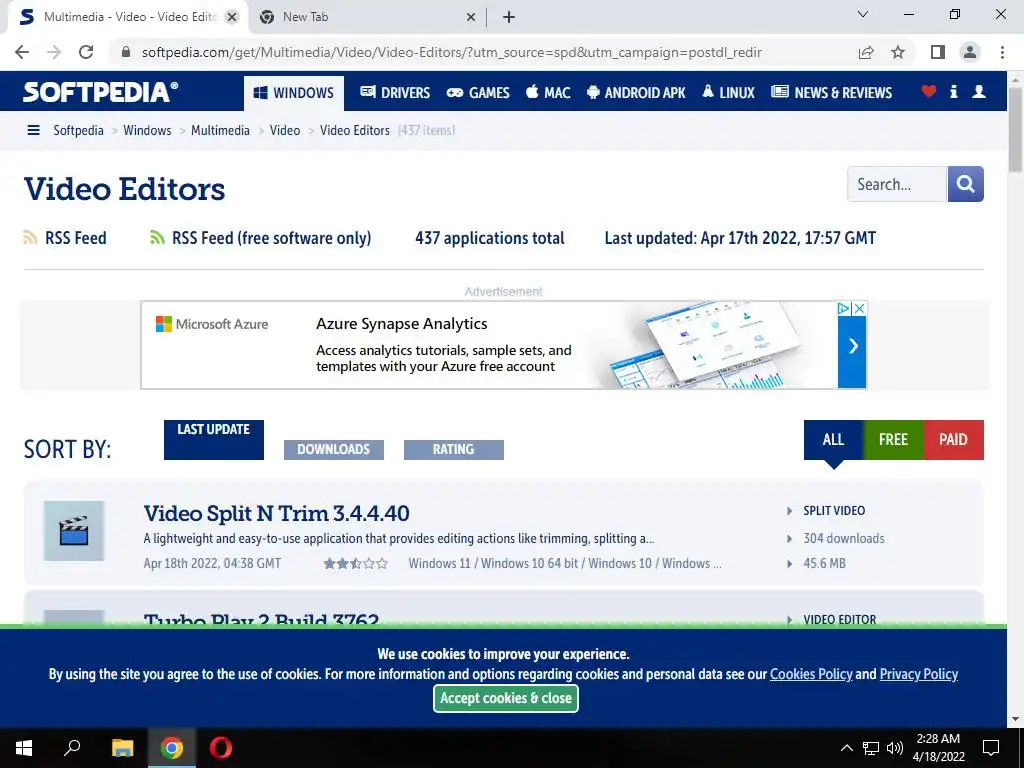1024x768 pixels.
Task: Open the info icon in the Softpedia header
Action: pos(953,91)
